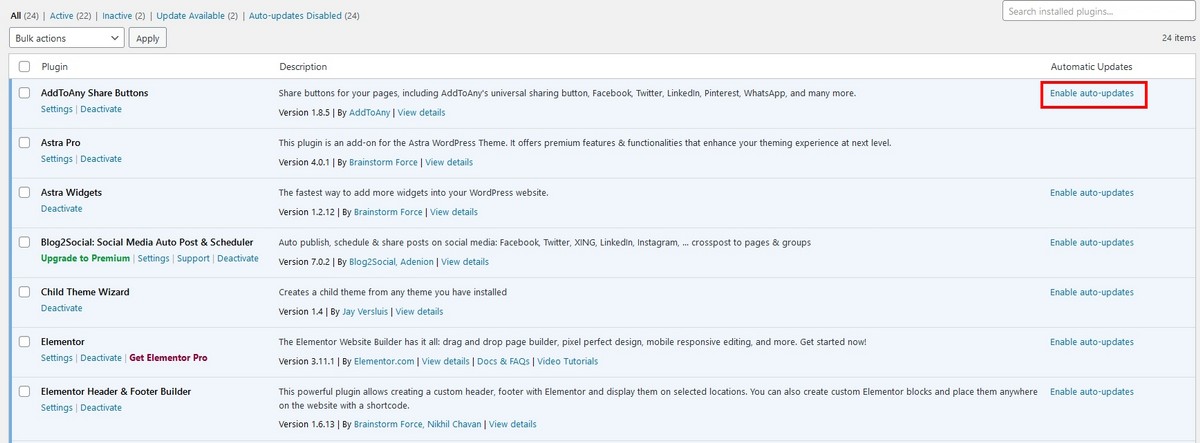
Task: Open Elementor Settings link
Action: (x=57, y=358)
